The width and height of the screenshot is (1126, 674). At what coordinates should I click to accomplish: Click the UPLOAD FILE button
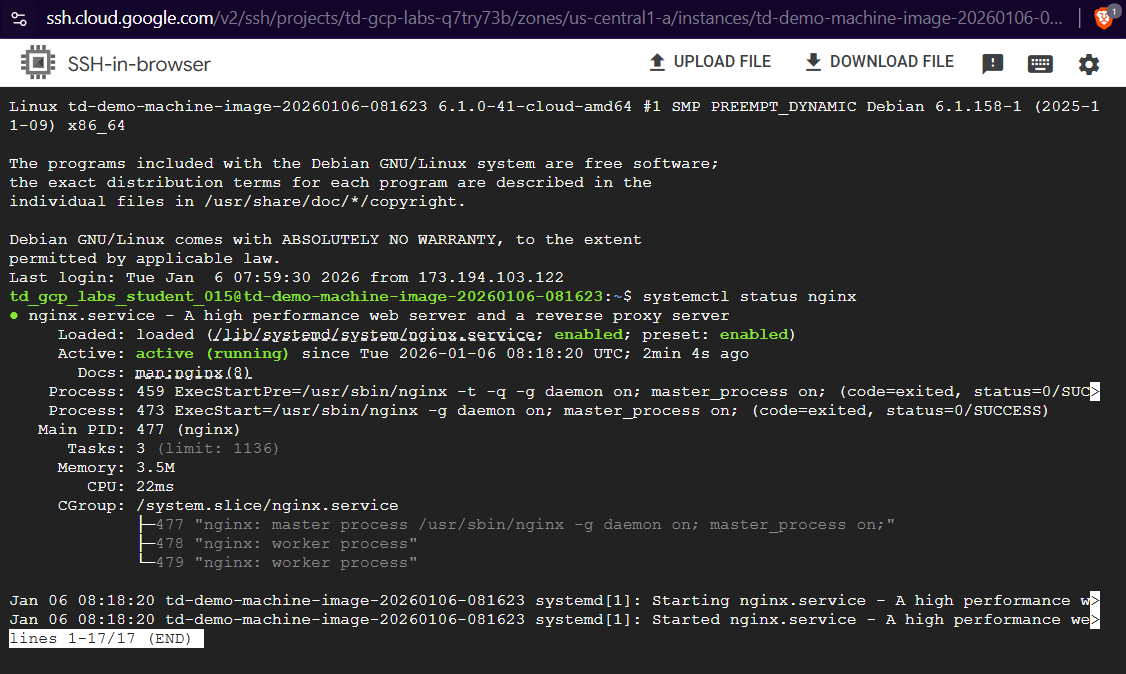(x=710, y=62)
